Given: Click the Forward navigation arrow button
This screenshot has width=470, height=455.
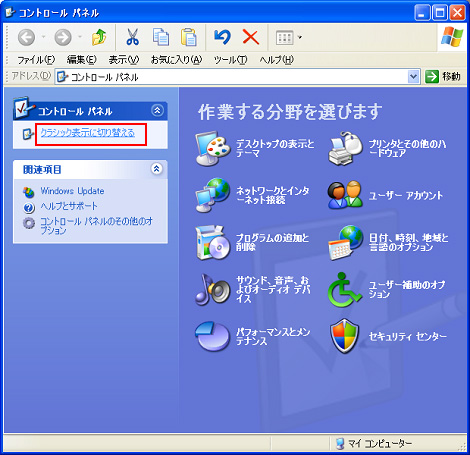Looking at the screenshot, I should point(63,37).
